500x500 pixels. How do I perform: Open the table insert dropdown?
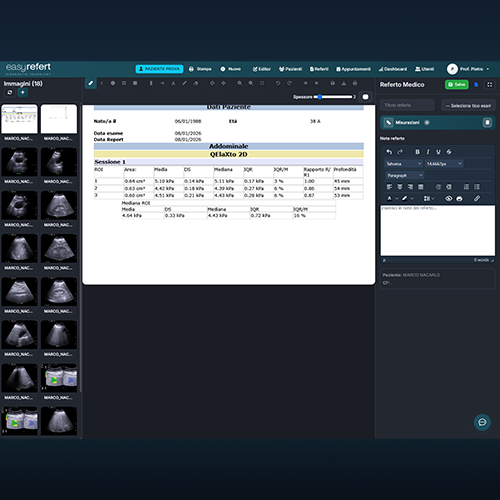tap(429, 199)
